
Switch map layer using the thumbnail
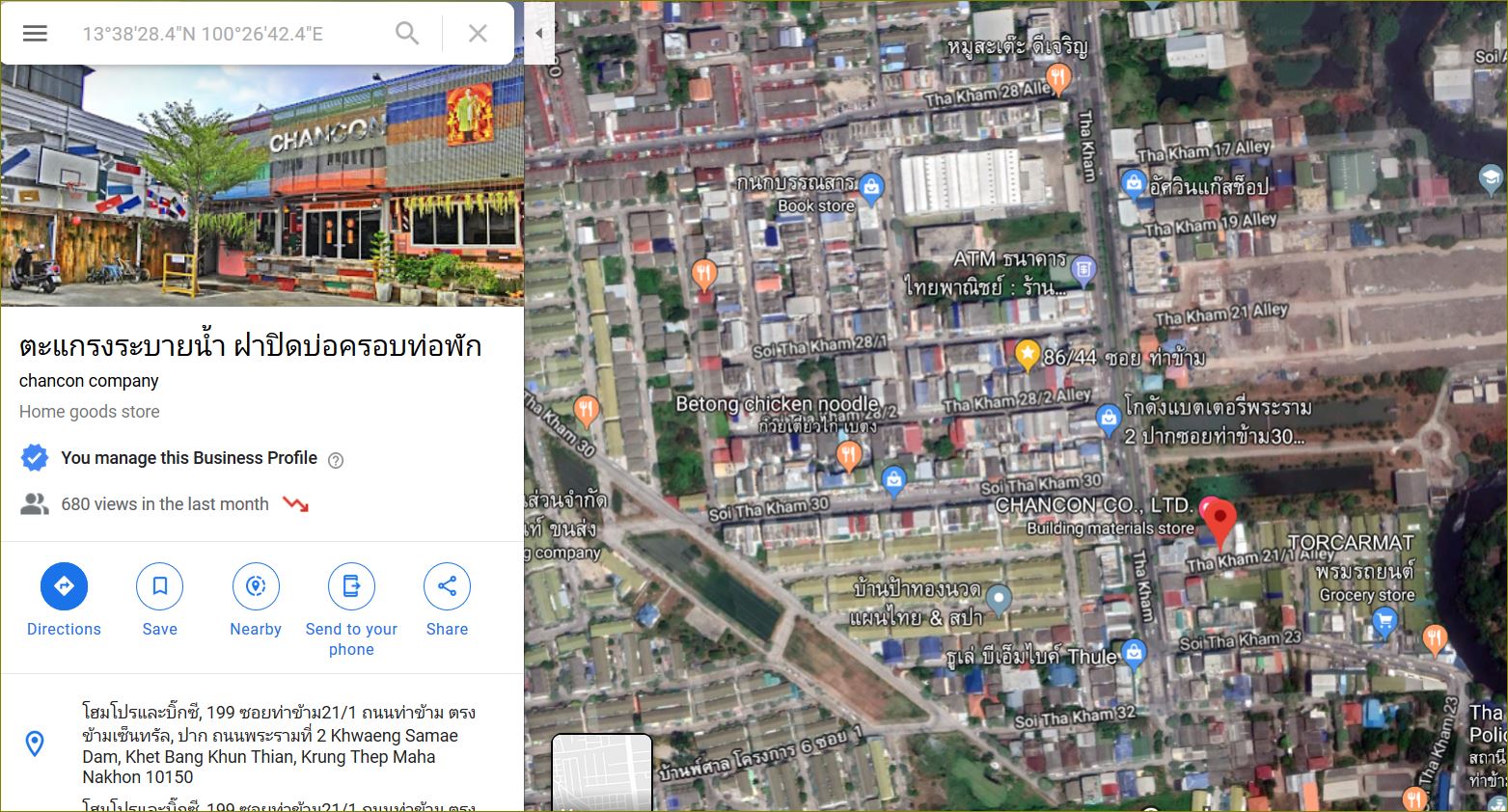pos(602,773)
